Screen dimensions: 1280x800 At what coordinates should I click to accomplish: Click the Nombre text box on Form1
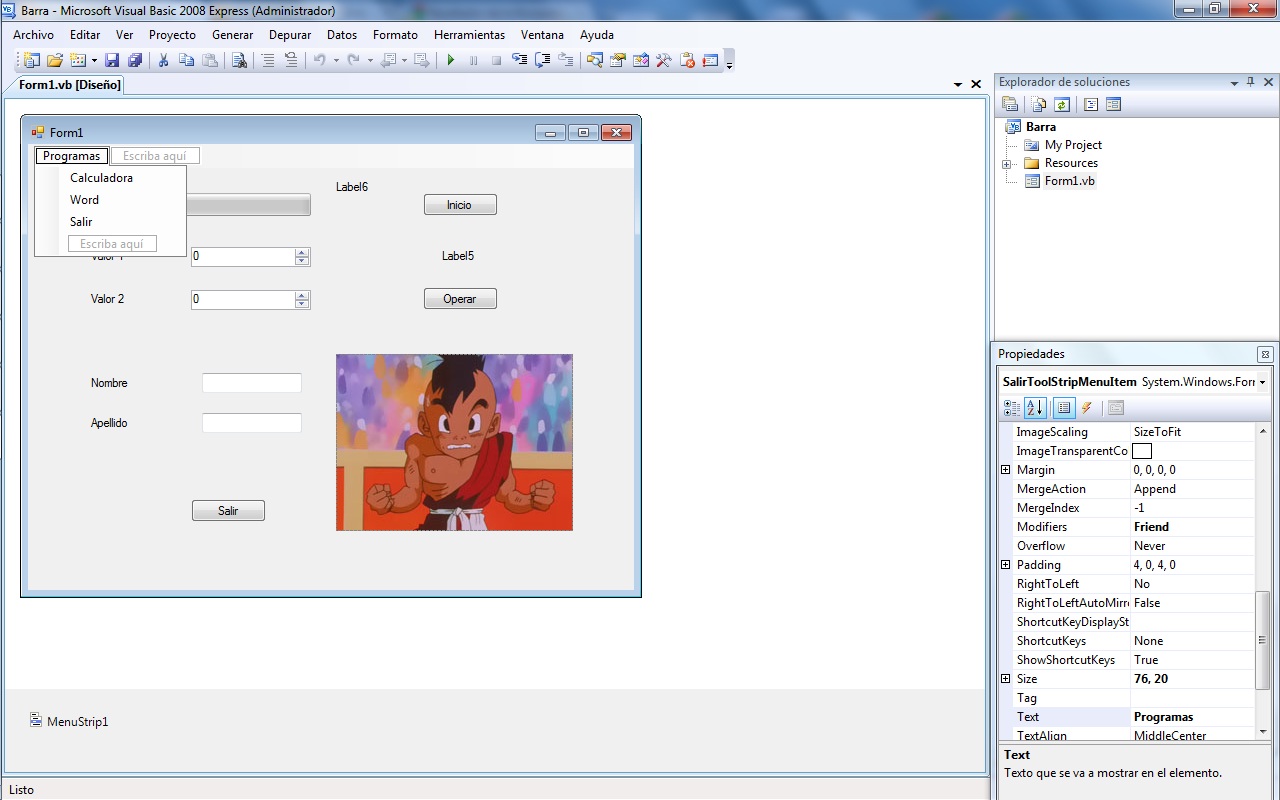[252, 383]
